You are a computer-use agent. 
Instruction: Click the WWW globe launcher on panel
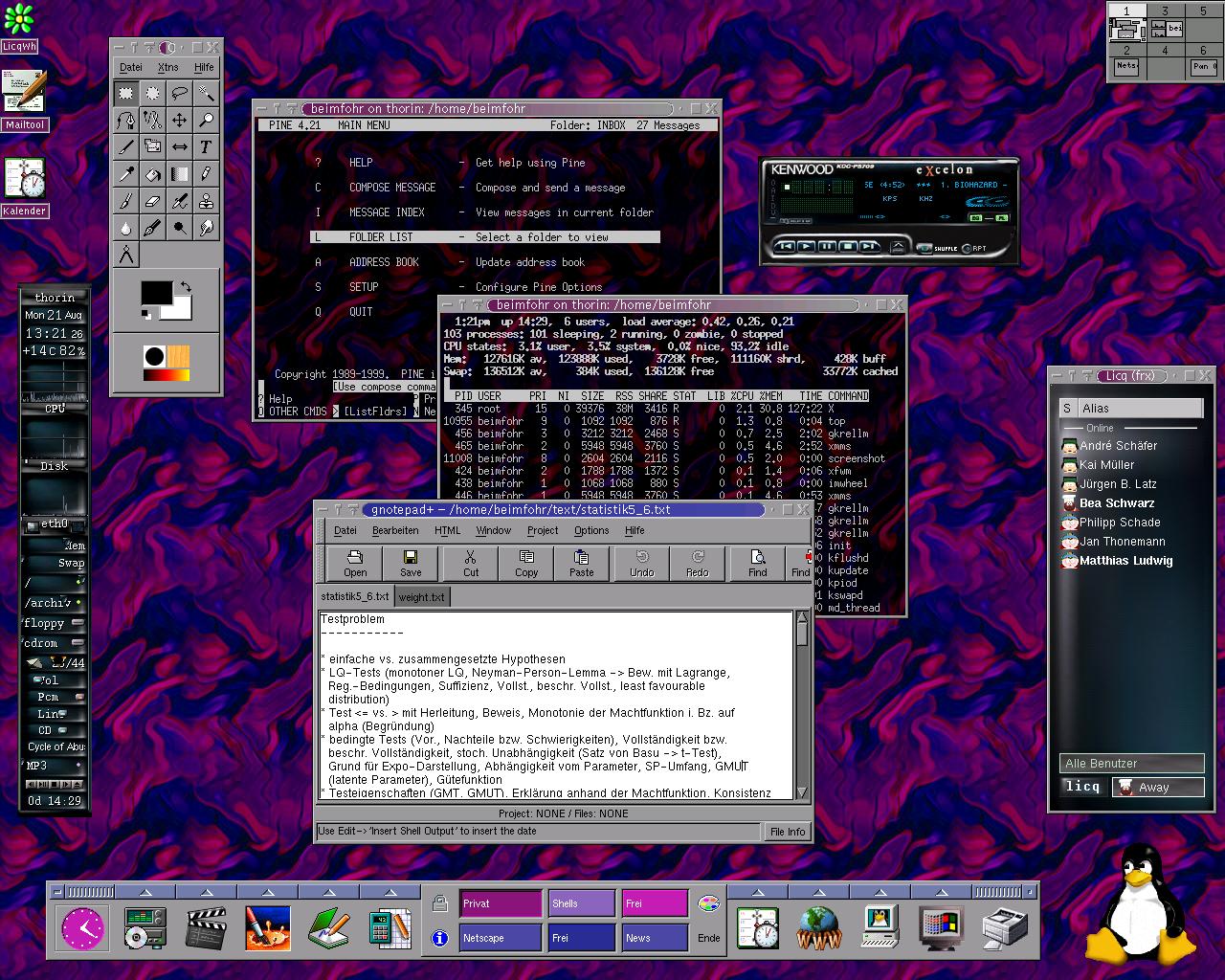tap(819, 926)
